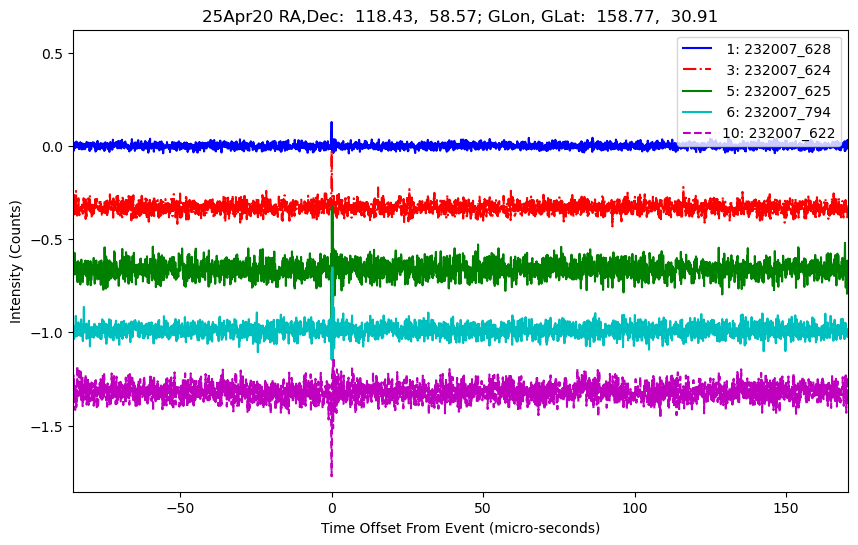This screenshot has width=858, height=545.
Task: Click the −50 x-axis tick label
Action: (x=180, y=508)
